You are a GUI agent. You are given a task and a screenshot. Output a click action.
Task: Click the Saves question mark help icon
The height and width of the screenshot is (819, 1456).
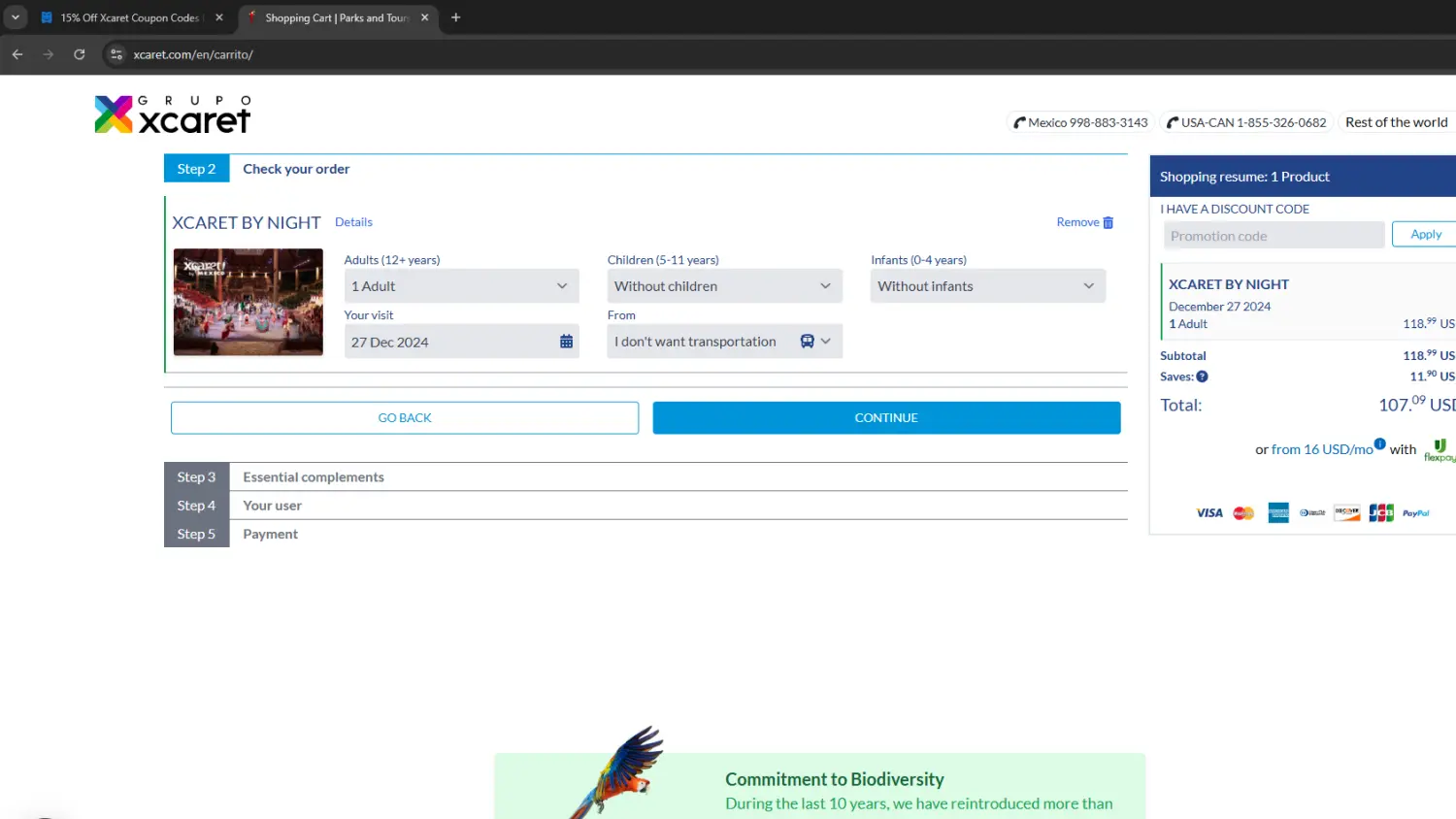(x=1202, y=377)
